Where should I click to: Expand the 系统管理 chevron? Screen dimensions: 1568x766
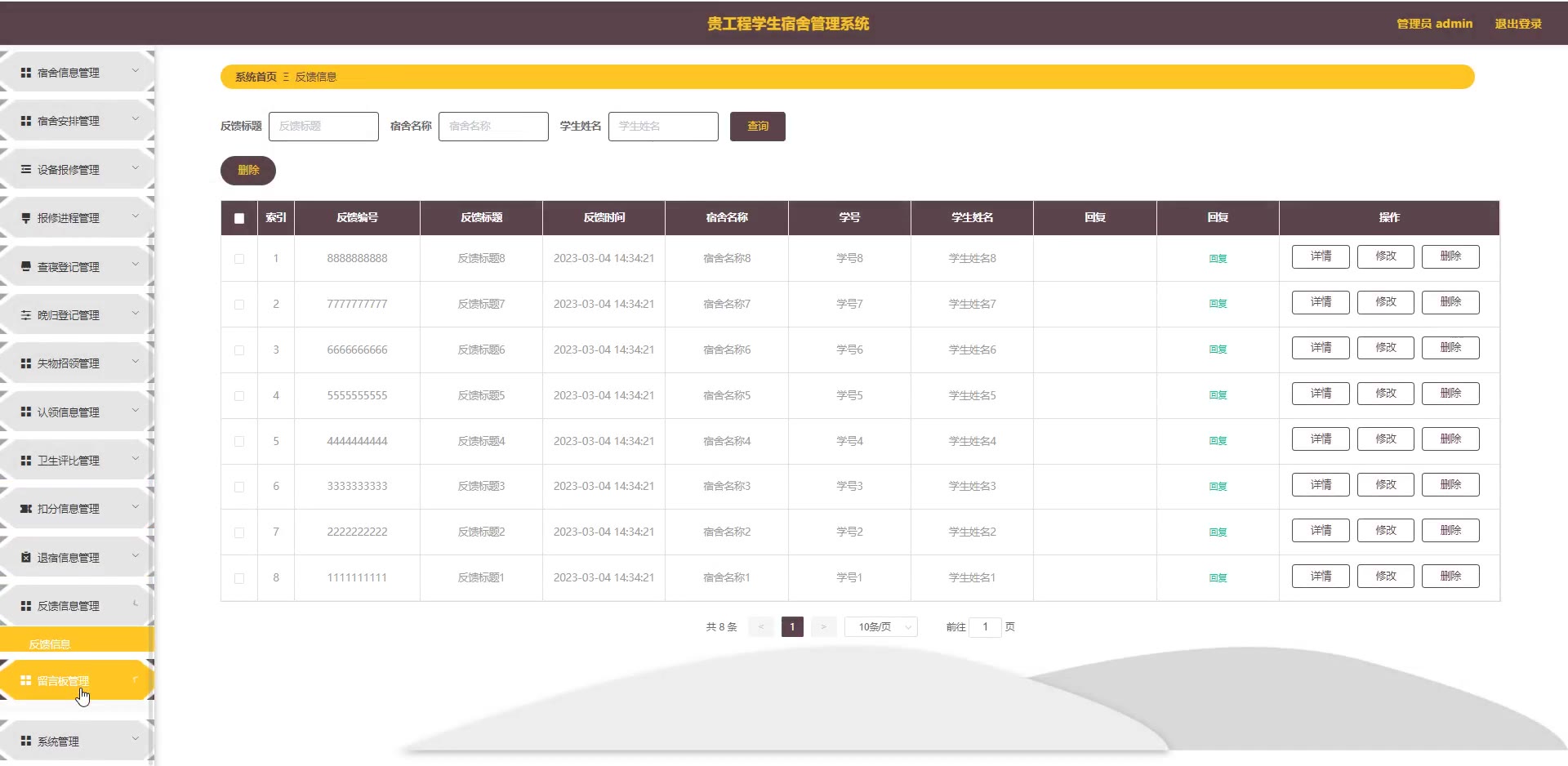coord(136,740)
